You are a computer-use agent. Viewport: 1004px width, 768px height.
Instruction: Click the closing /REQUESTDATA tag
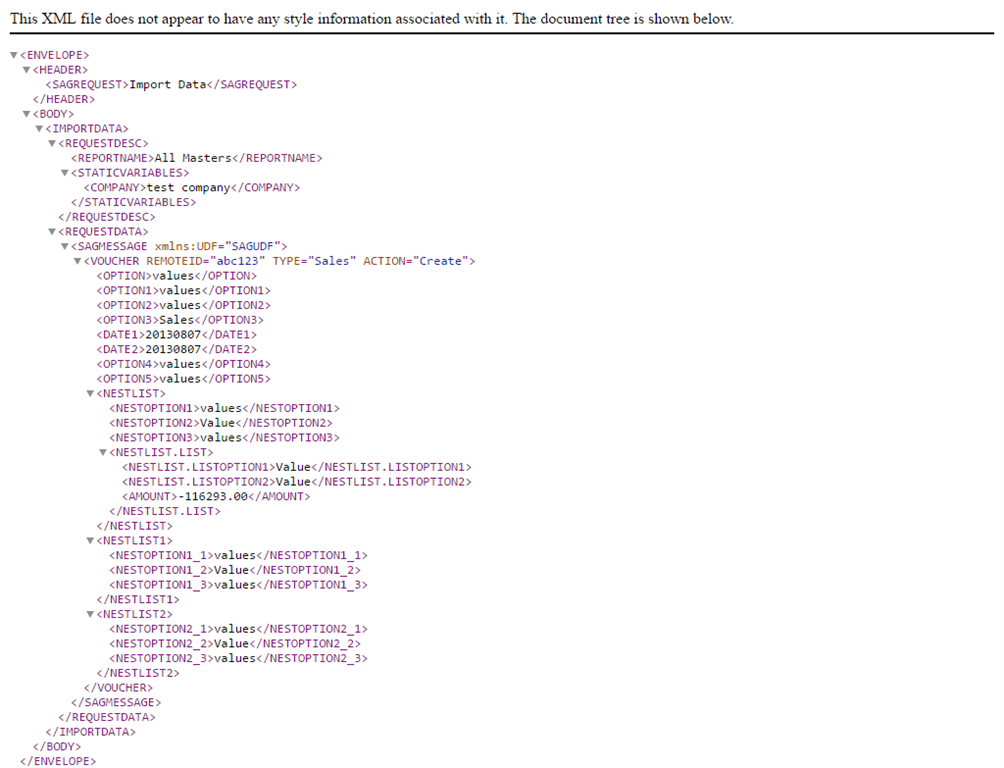(107, 718)
